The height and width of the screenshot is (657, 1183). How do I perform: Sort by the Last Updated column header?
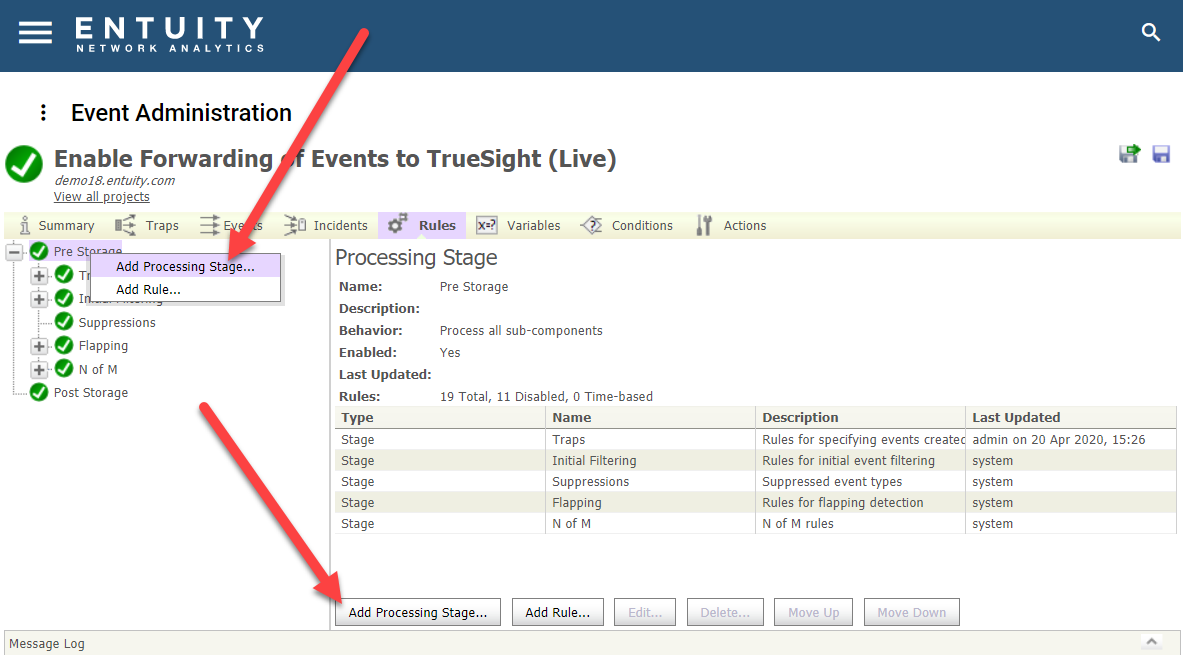1071,417
